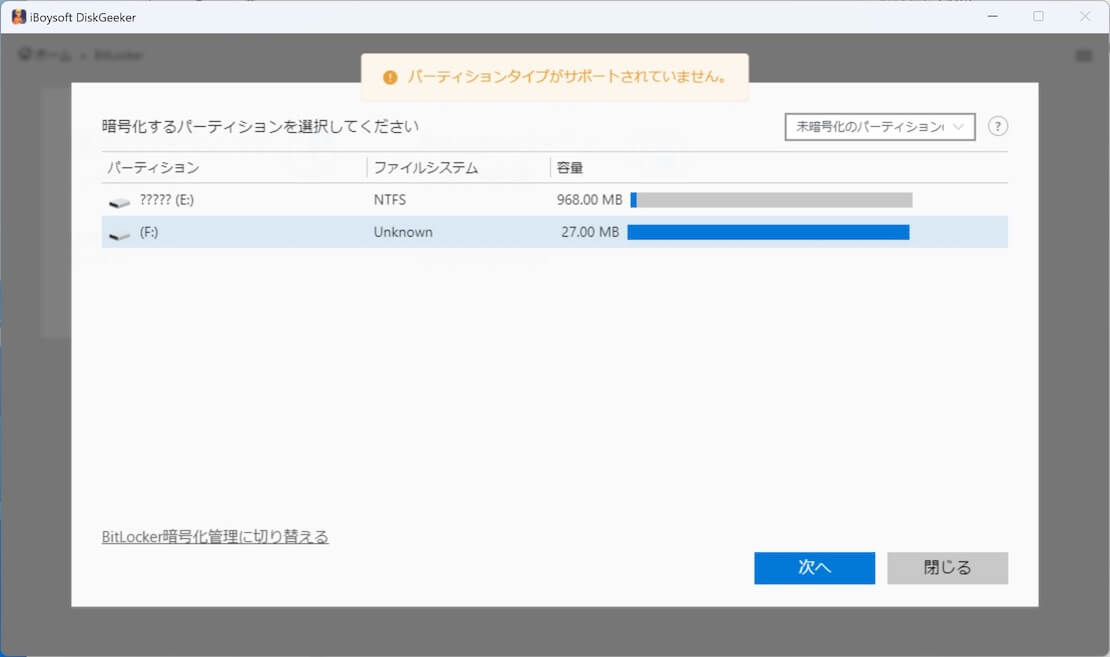The height and width of the screenshot is (657, 1110).
Task: Click the 27.00 MB capacity value
Action: (590, 232)
